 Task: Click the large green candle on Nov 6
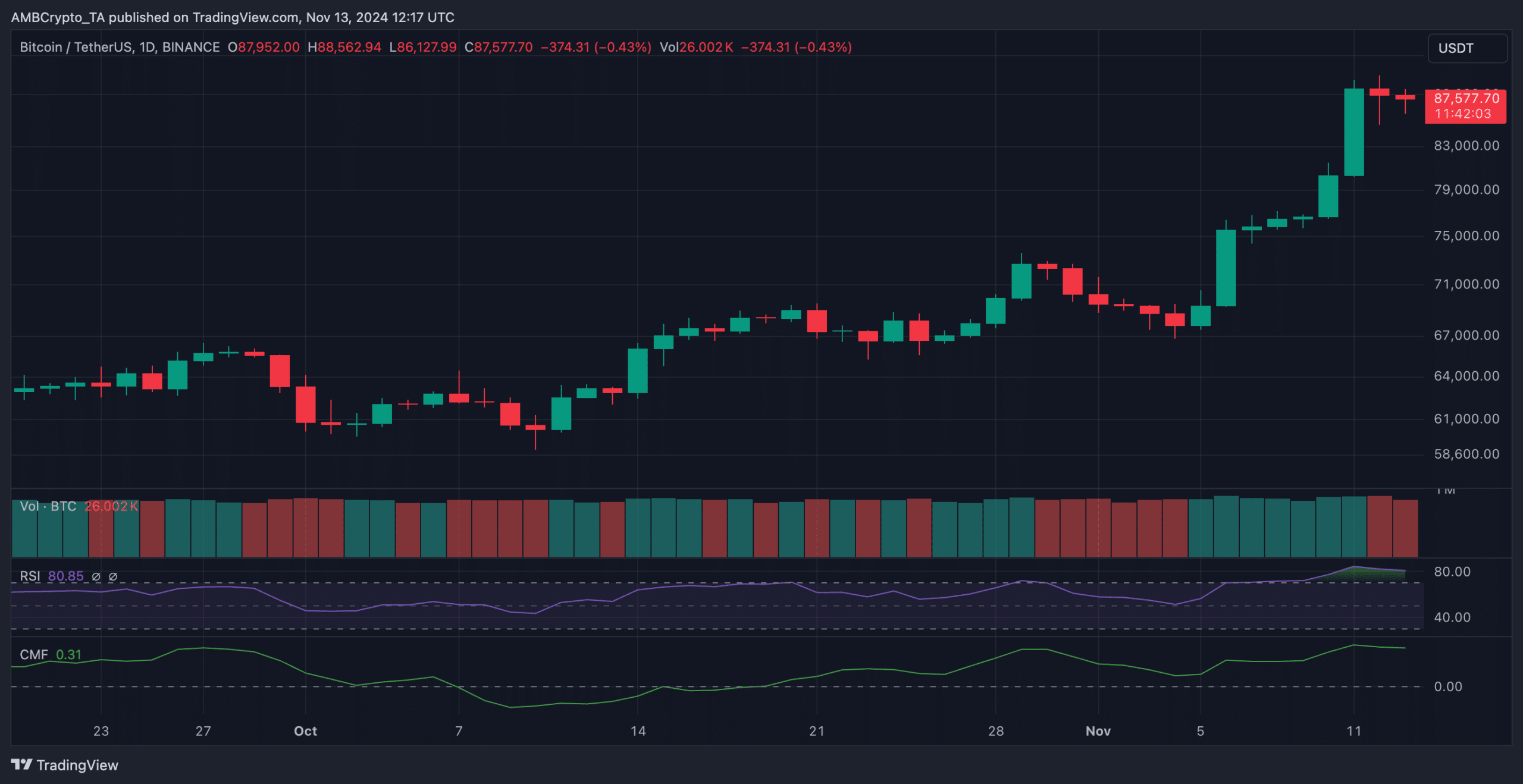pyautogui.click(x=1226, y=268)
